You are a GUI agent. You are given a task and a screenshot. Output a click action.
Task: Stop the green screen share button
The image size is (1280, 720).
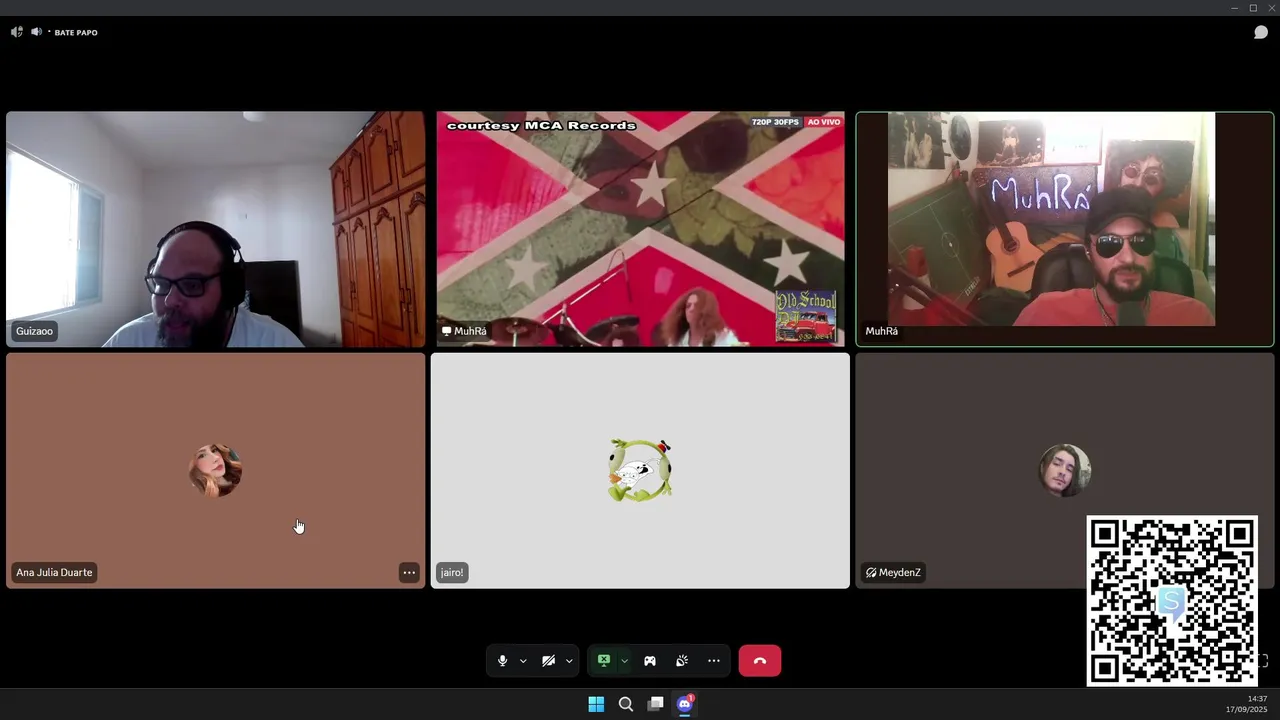pyautogui.click(x=604, y=661)
